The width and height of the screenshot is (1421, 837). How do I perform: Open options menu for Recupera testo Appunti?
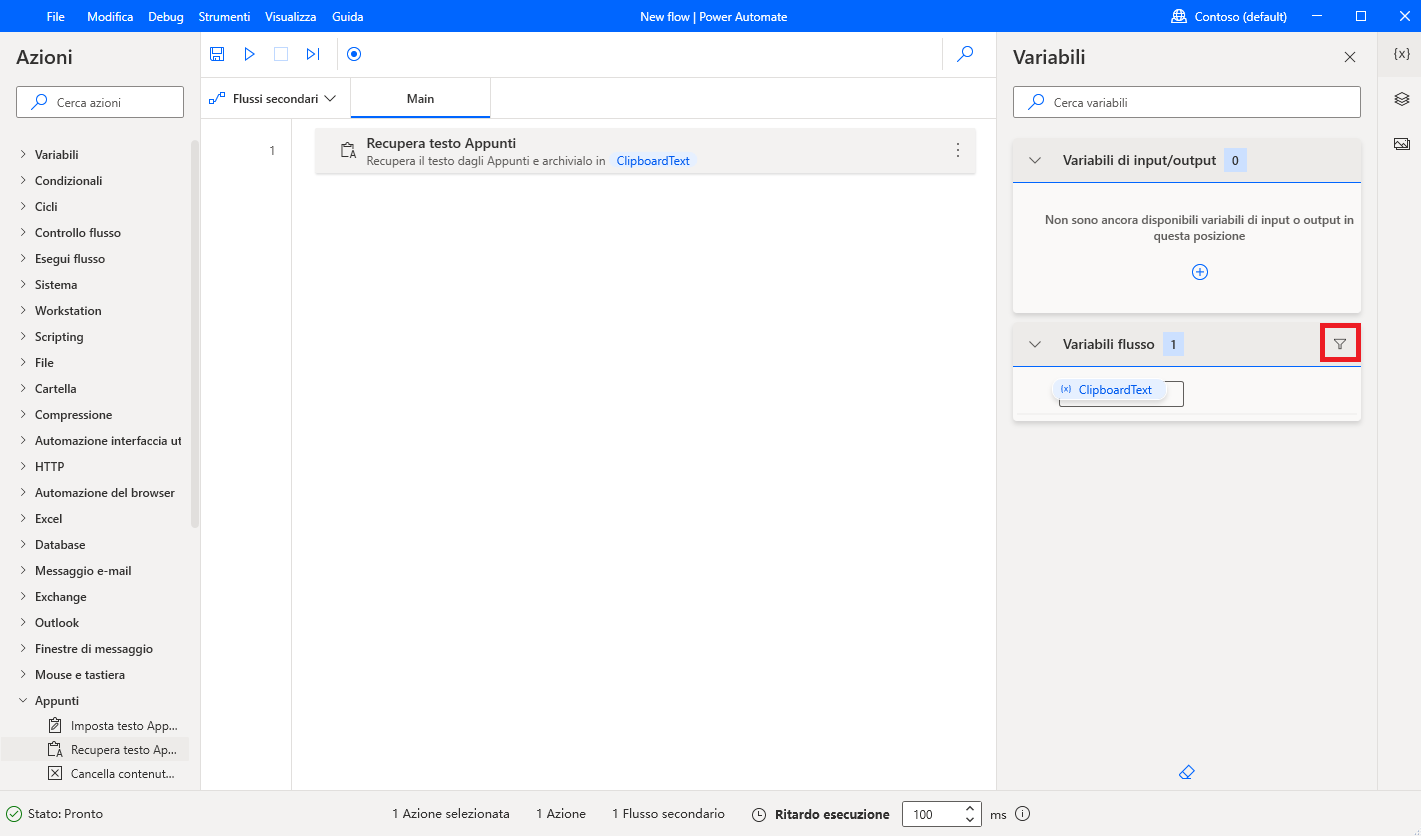(957, 150)
